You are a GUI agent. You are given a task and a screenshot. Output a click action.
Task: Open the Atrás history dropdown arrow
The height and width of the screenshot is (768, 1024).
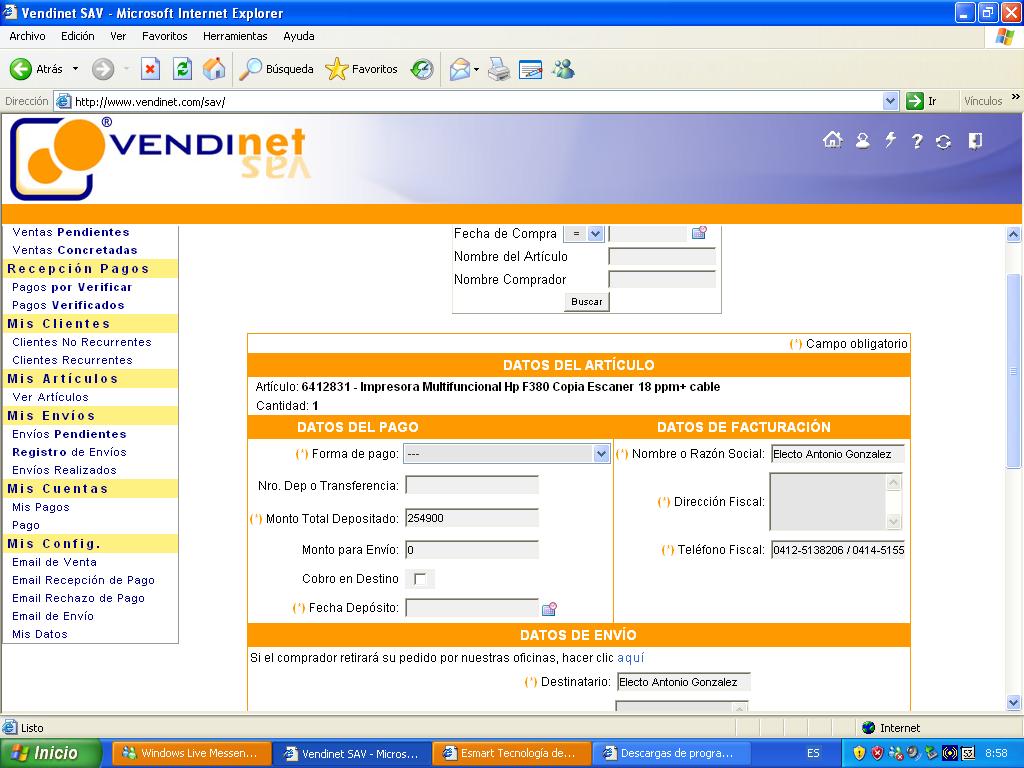coord(75,69)
